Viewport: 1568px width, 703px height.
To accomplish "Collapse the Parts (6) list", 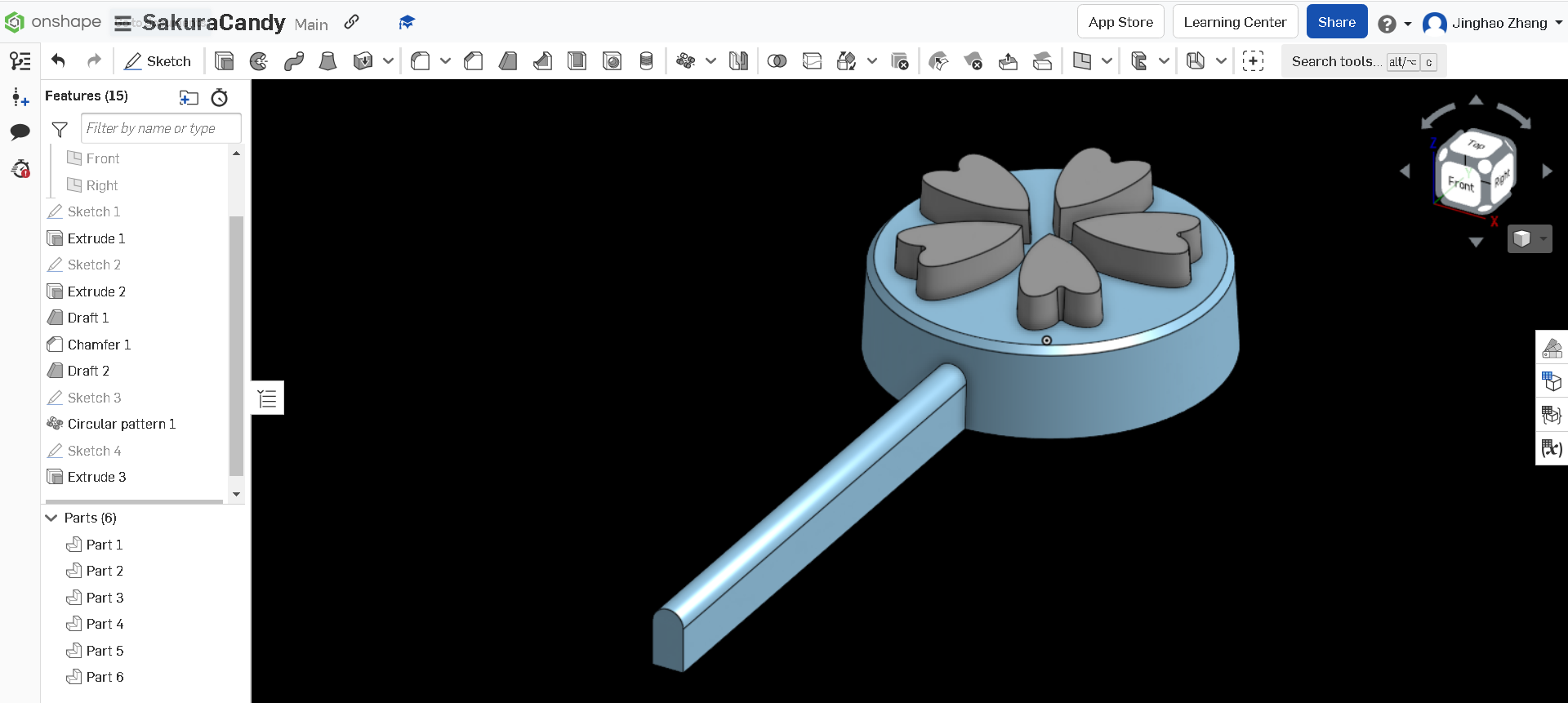I will pyautogui.click(x=51, y=518).
